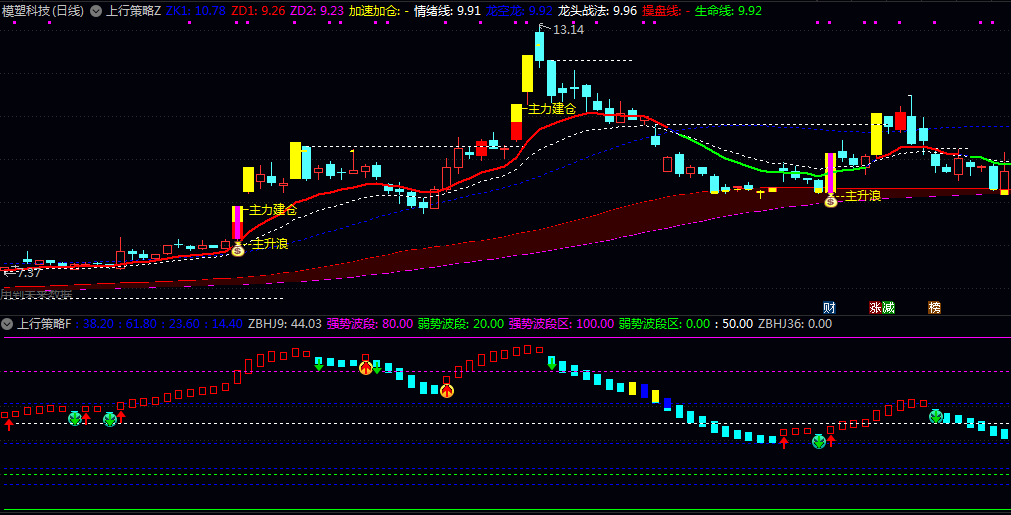Click the first 主力建仓 label near the left
Image resolution: width=1011 pixels, height=515 pixels.
(x=273, y=209)
